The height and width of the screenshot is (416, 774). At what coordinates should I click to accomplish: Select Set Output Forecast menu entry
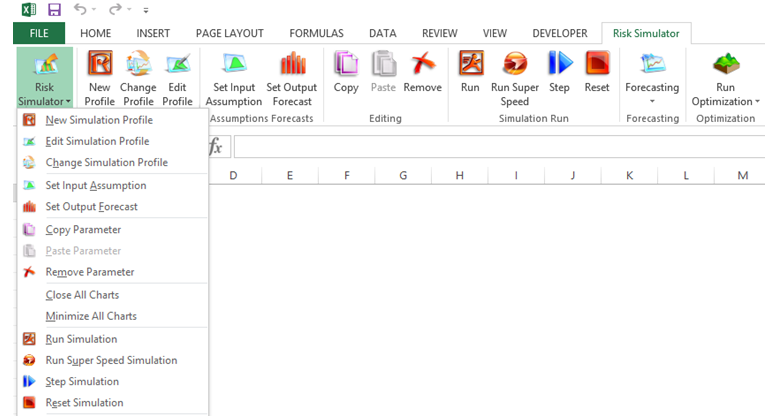113,207
